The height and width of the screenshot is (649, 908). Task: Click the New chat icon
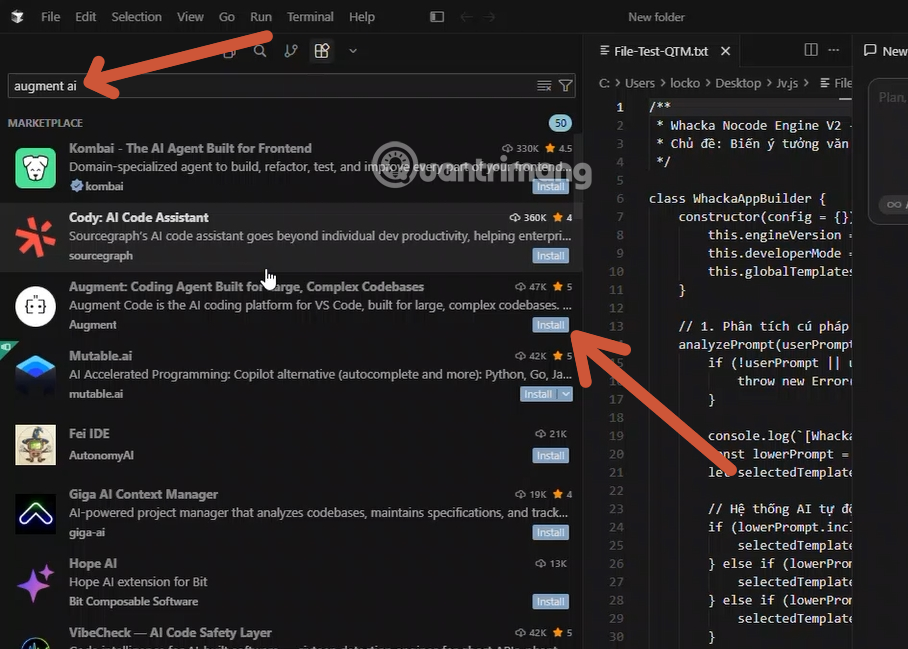click(x=870, y=50)
